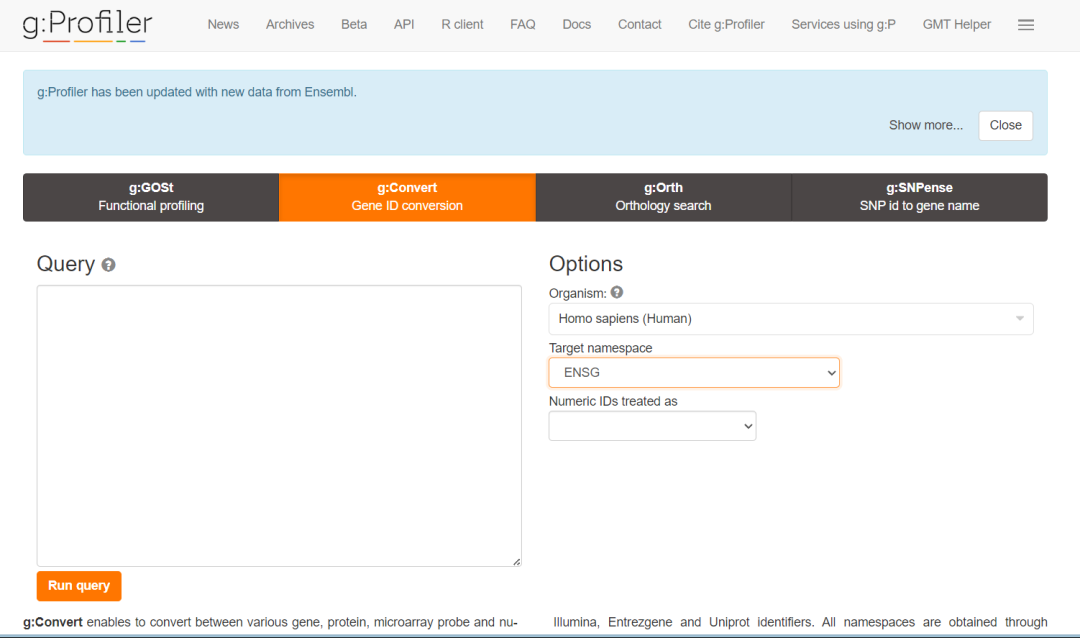The height and width of the screenshot is (638, 1080).
Task: Switch to the g:Orth Orthology search tab
Action: (663, 197)
